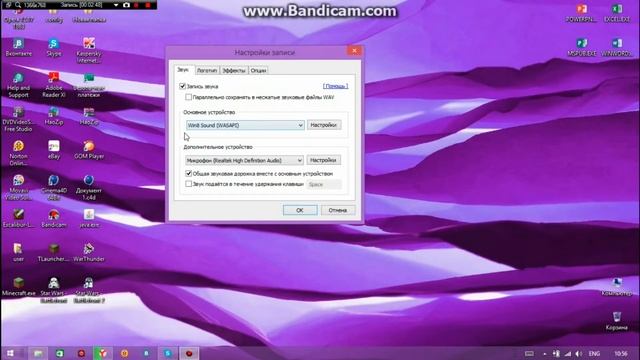
Task: Open the java.exe desktop icon
Action: pos(89,218)
